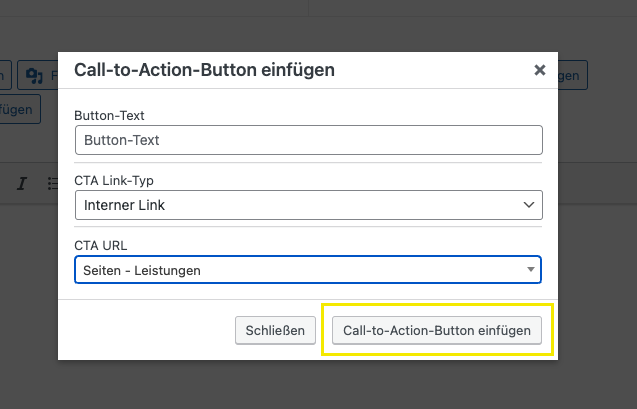Click the cut-off button at far left top row
Viewport: 637px width, 409px height.
[4, 75]
